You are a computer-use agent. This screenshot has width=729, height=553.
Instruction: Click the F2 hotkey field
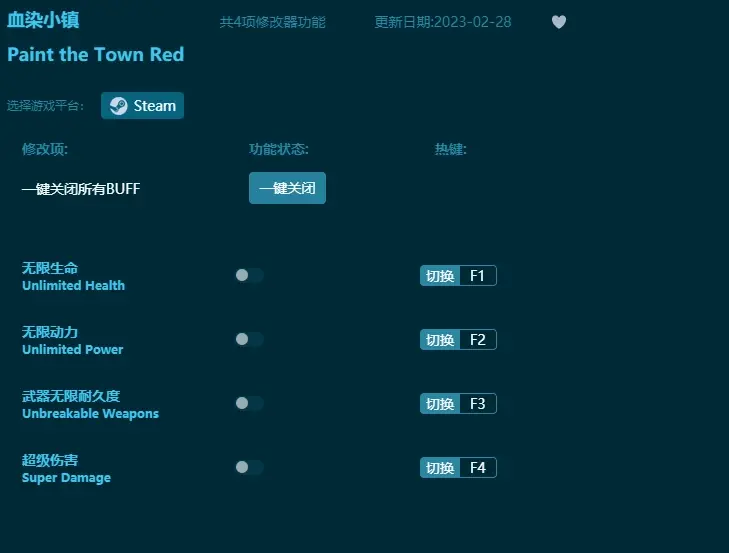coord(478,340)
